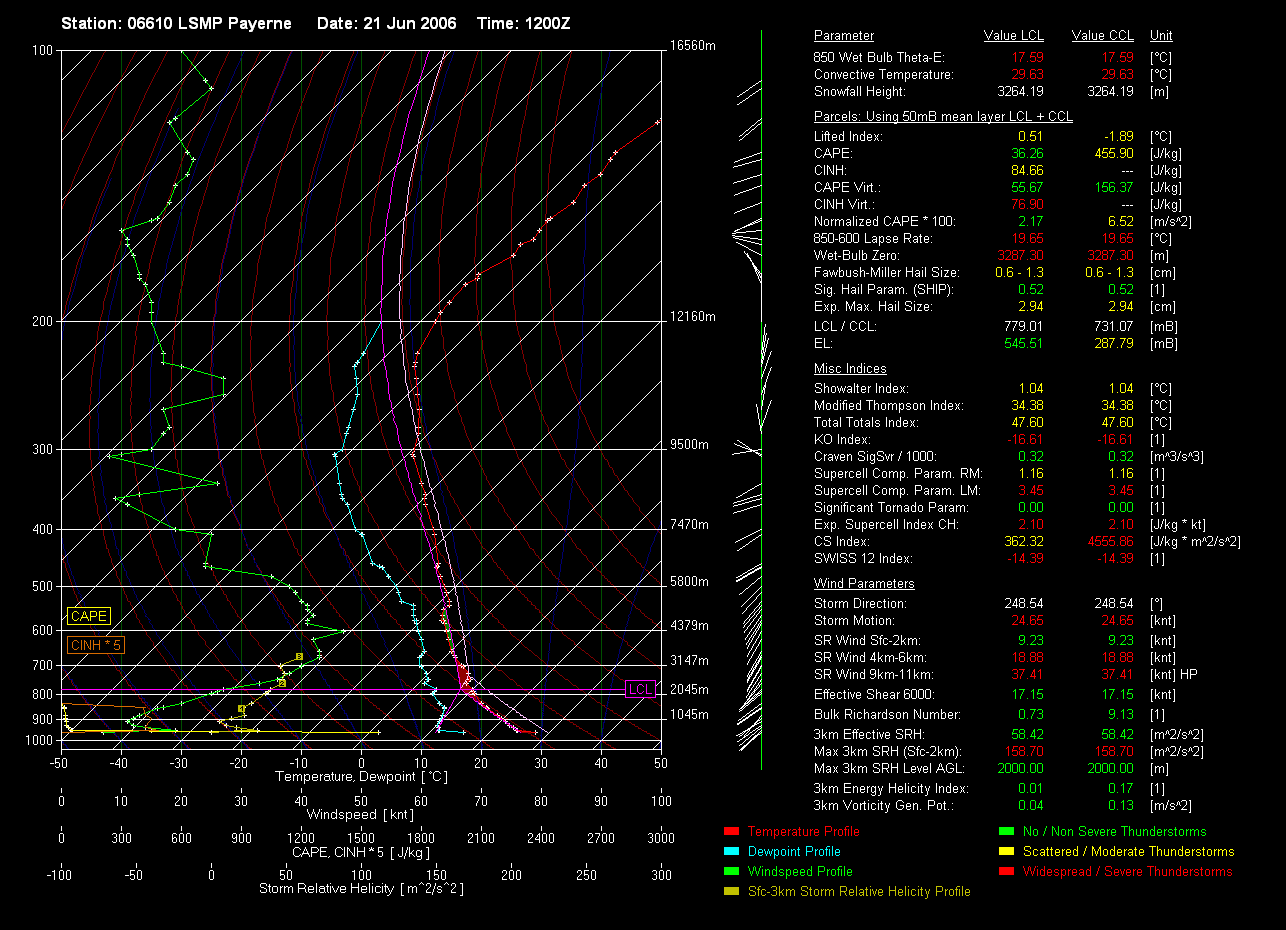Click the Parcels mean layer heading

tap(943, 117)
